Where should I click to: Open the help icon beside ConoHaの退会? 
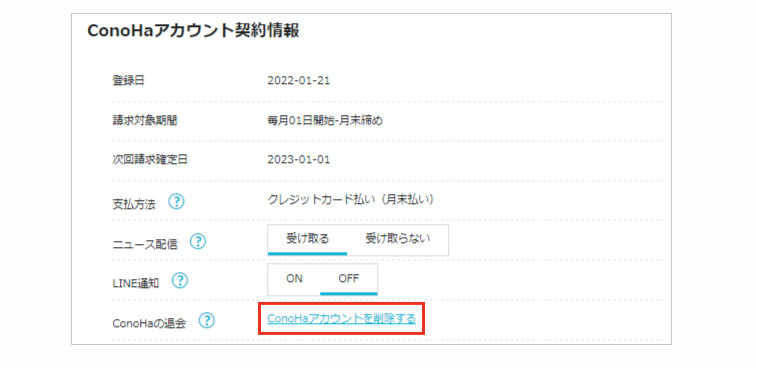point(207,320)
